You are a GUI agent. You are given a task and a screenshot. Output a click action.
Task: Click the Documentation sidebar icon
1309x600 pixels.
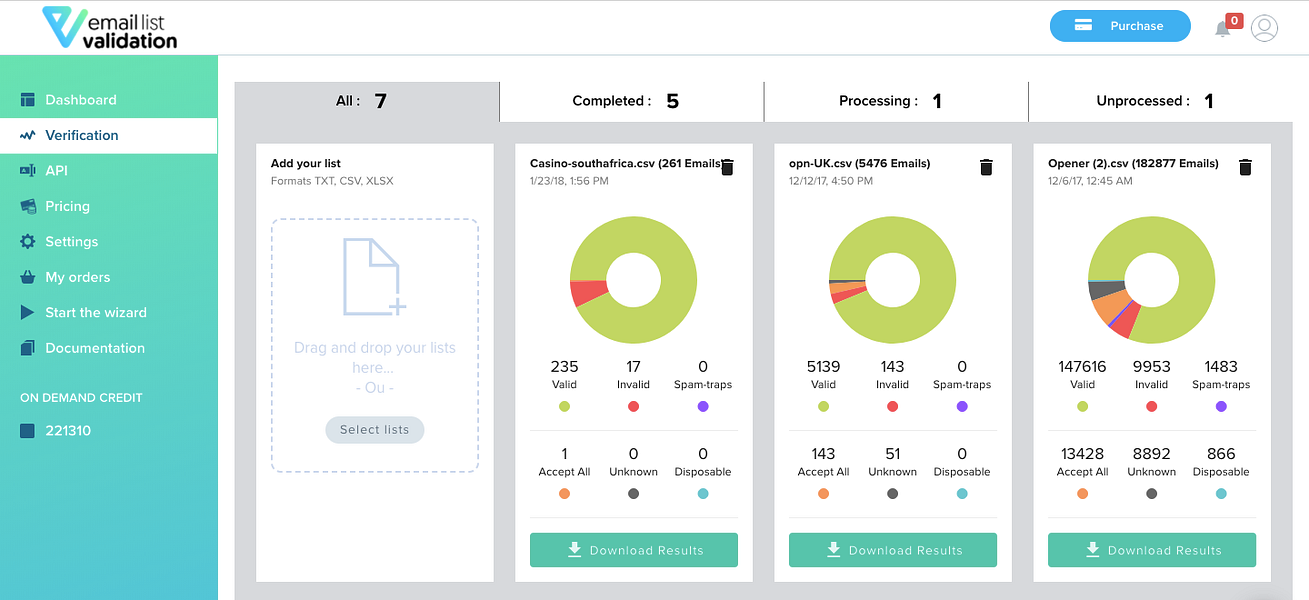click(x=27, y=348)
